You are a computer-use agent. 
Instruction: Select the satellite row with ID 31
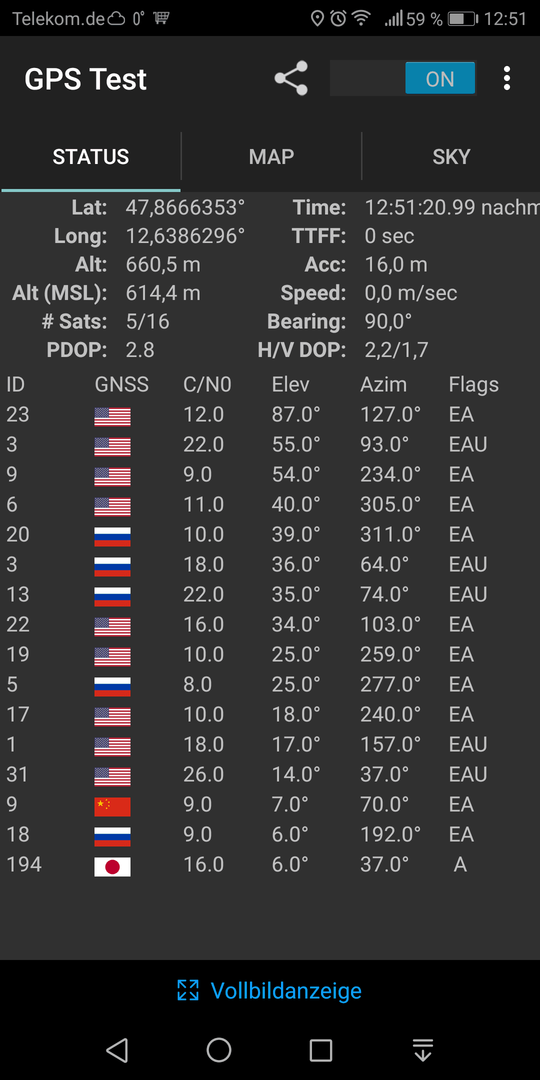(x=270, y=774)
